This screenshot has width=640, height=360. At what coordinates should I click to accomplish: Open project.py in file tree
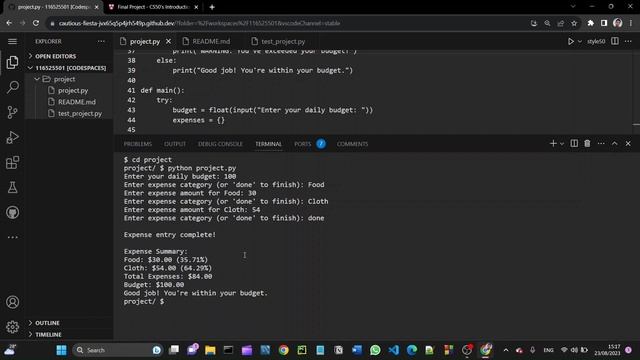tap(73, 91)
